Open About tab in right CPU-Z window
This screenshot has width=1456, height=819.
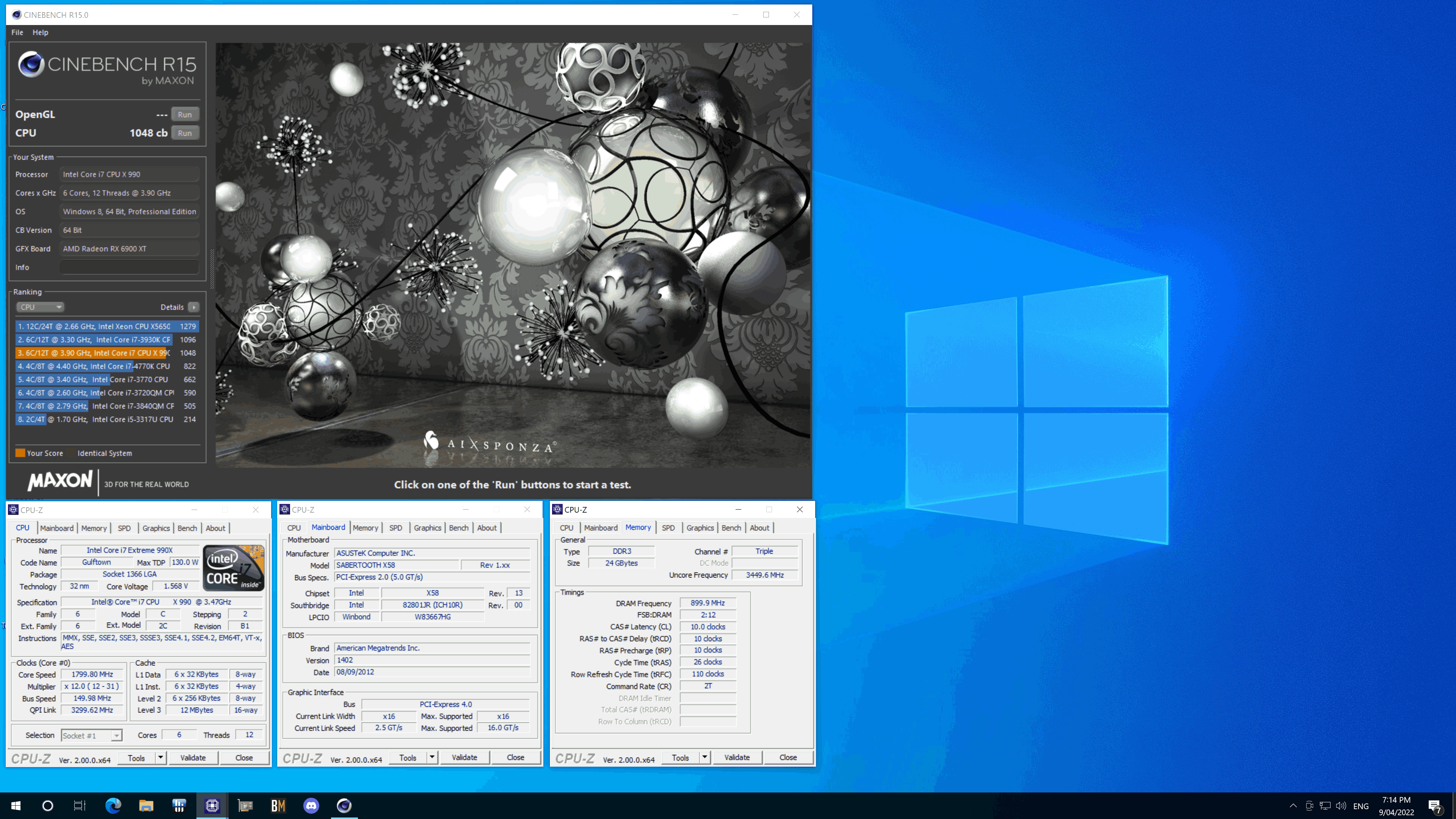(759, 528)
